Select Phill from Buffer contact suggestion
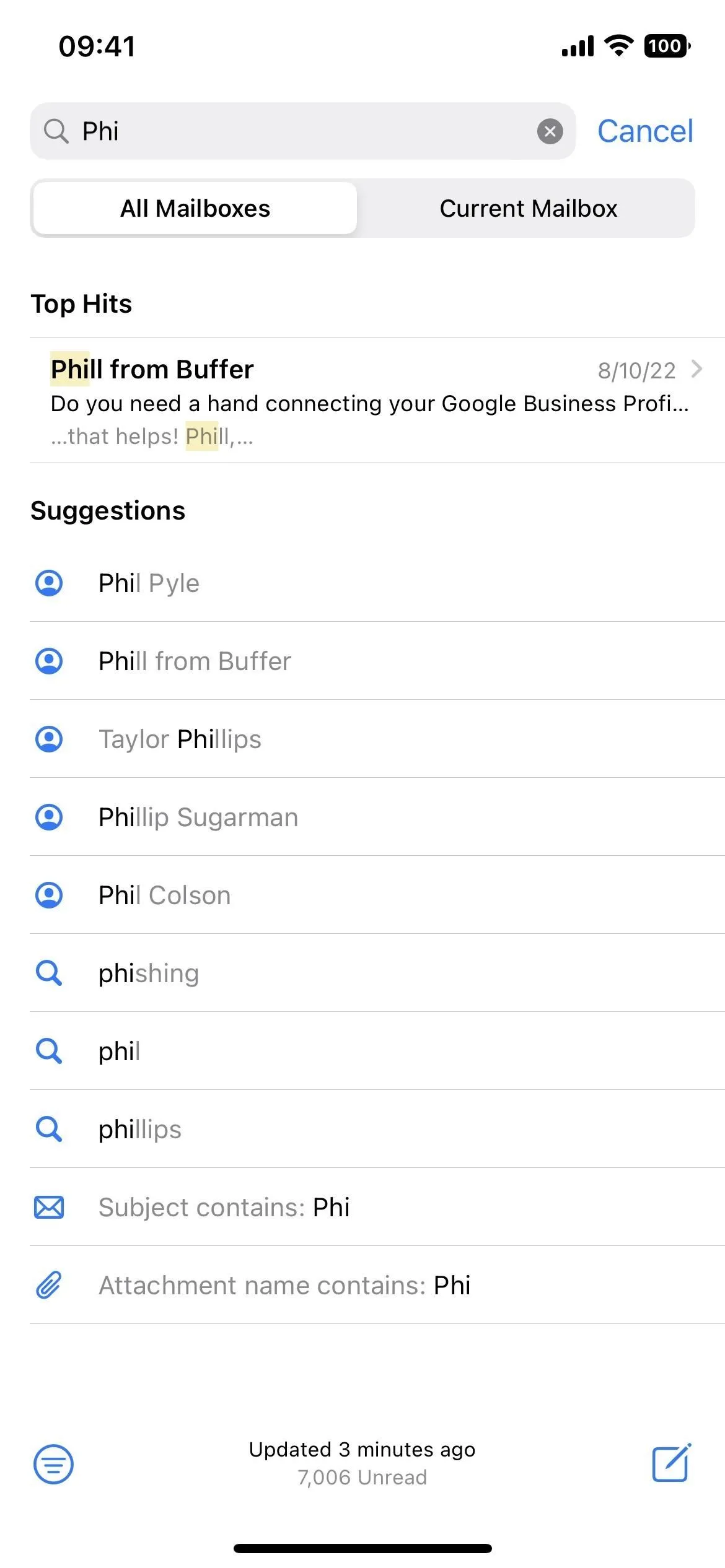This screenshot has width=725, height=1568. (377, 661)
